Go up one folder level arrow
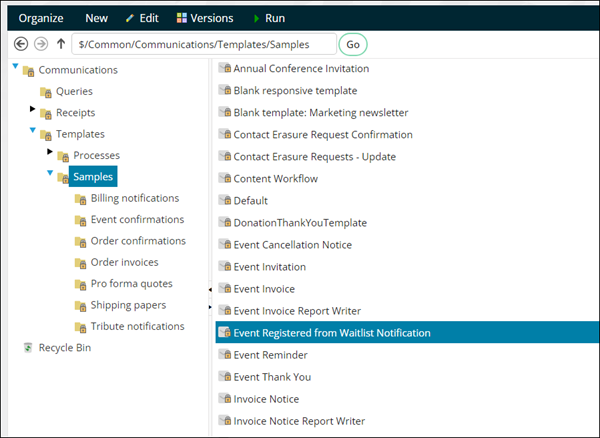600x438 pixels. (61, 44)
